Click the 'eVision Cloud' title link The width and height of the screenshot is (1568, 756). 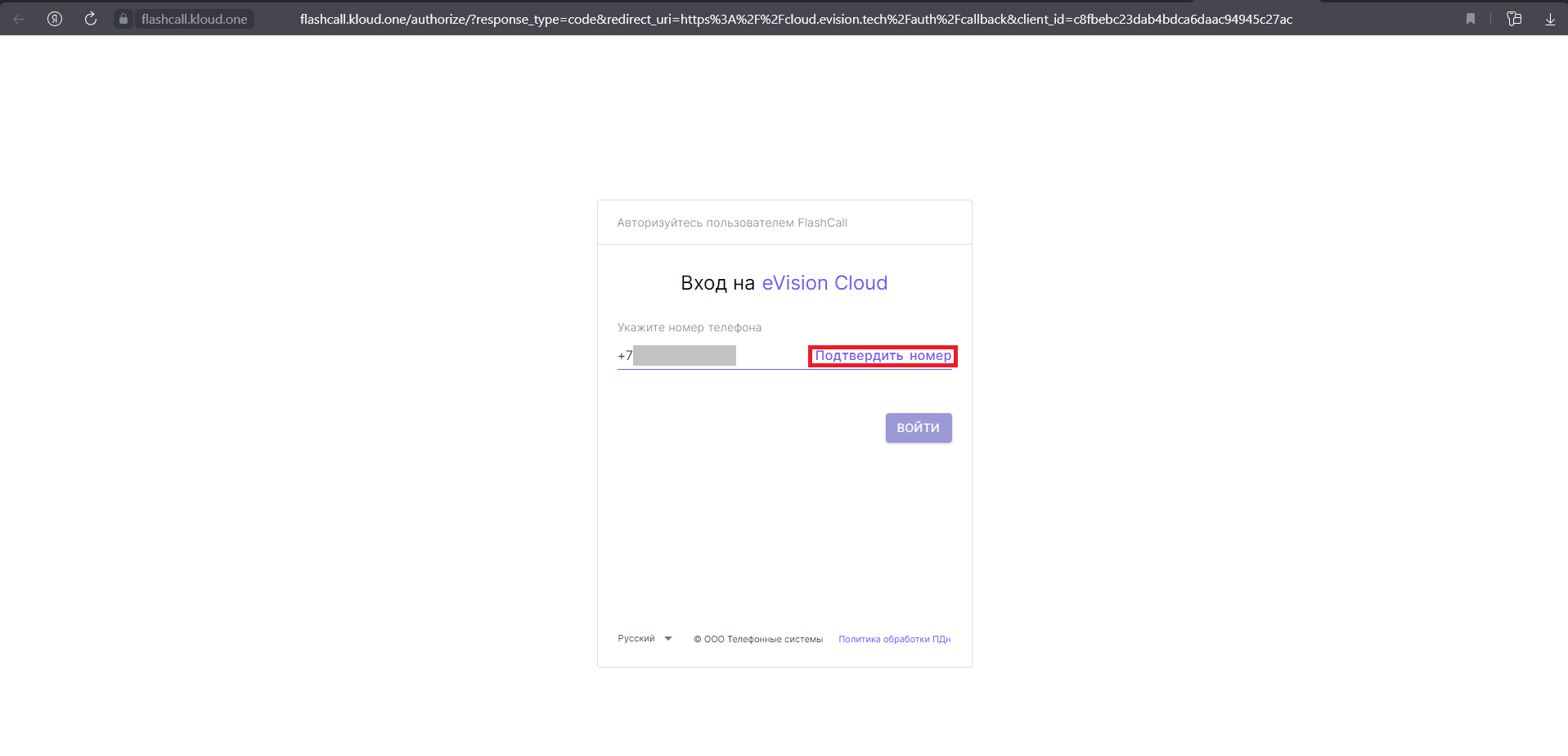[824, 283]
